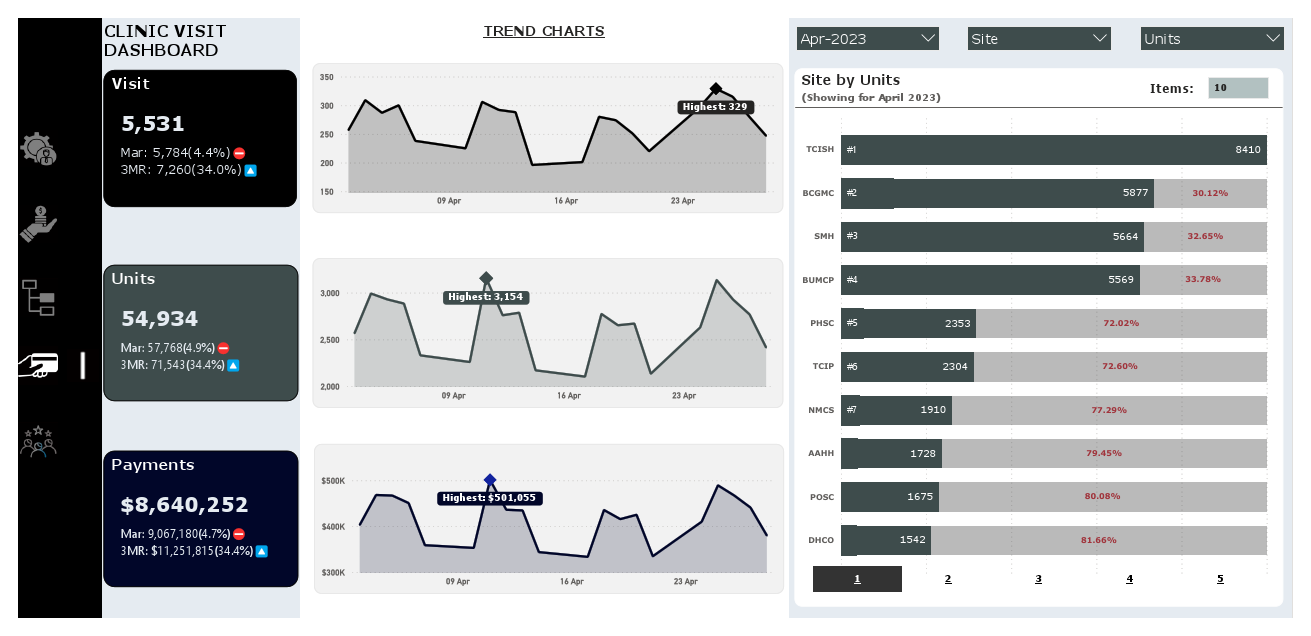Viewport: 1311px width, 636px height.
Task: Click the Items count field showing 10
Action: 1240,88
